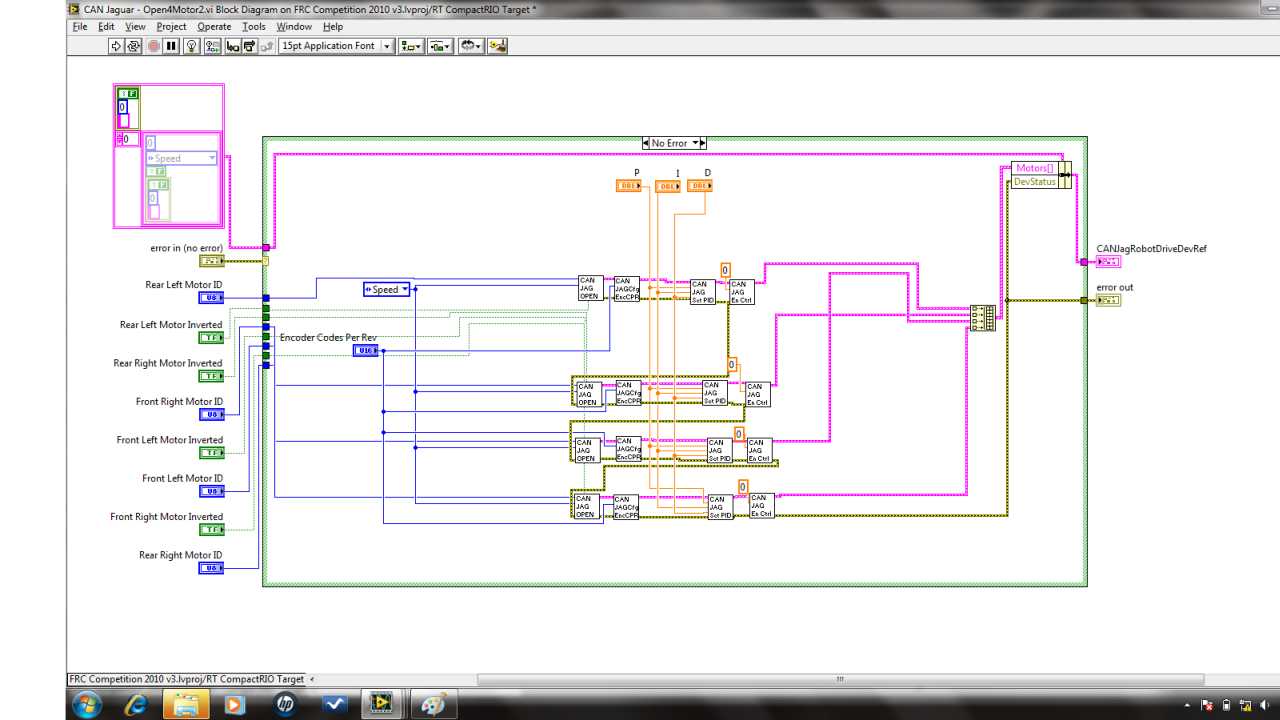This screenshot has height=720, width=1280.
Task: Select the CANJagRobotDriveDevRef indicator terminal
Action: tap(1108, 262)
